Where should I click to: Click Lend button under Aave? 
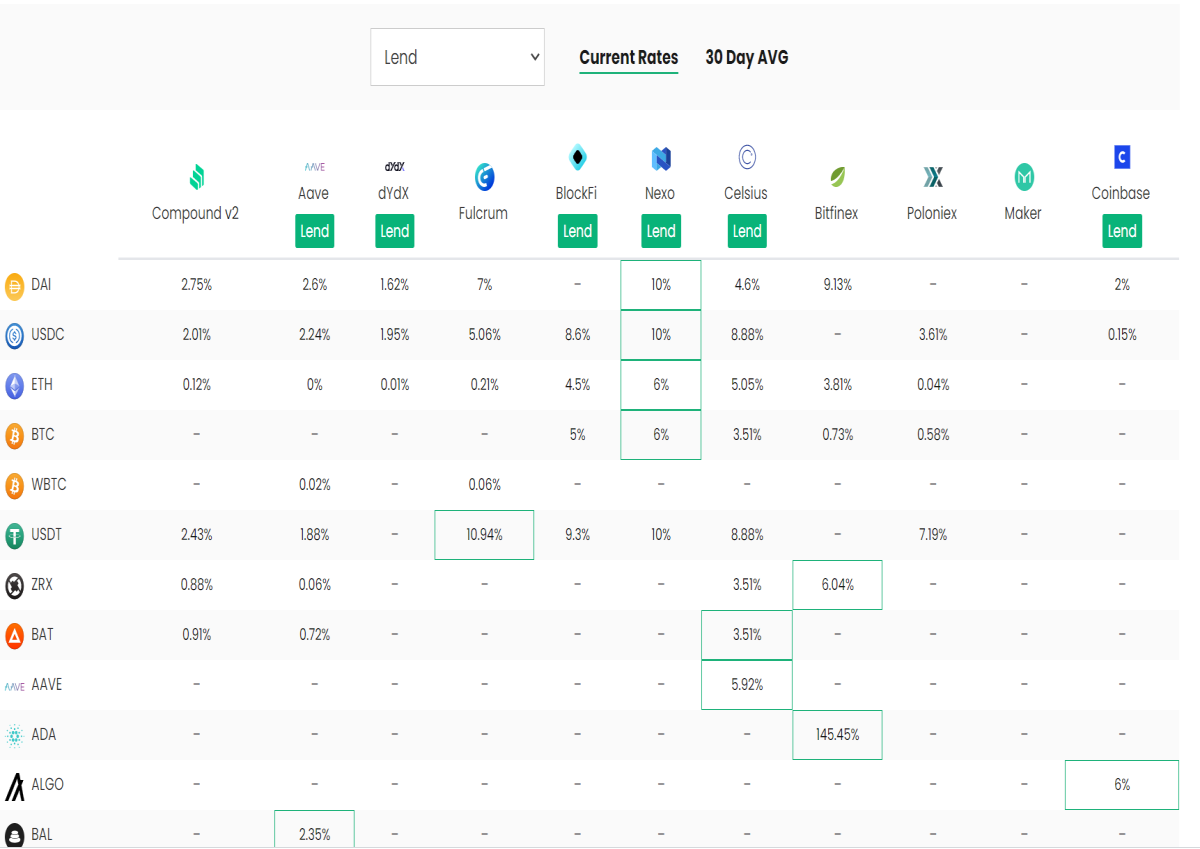[x=314, y=231]
